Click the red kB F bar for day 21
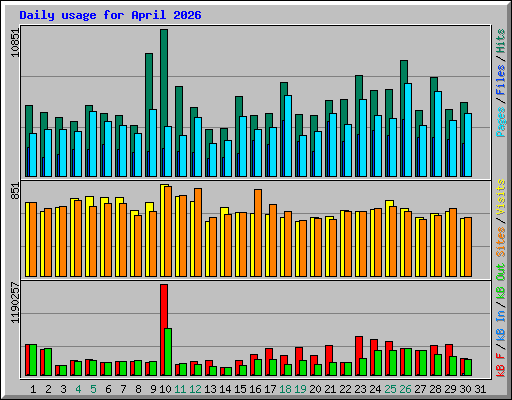The width and height of the screenshot is (512, 400). tap(329, 354)
